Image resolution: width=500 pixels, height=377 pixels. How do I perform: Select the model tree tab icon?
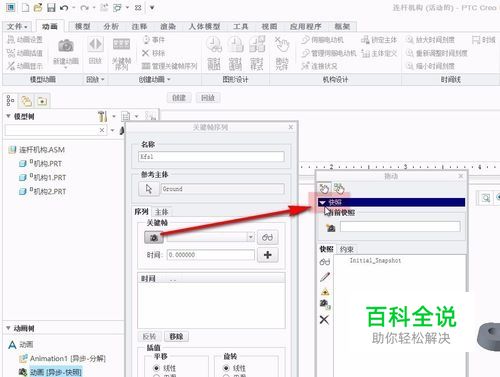(x=10, y=100)
